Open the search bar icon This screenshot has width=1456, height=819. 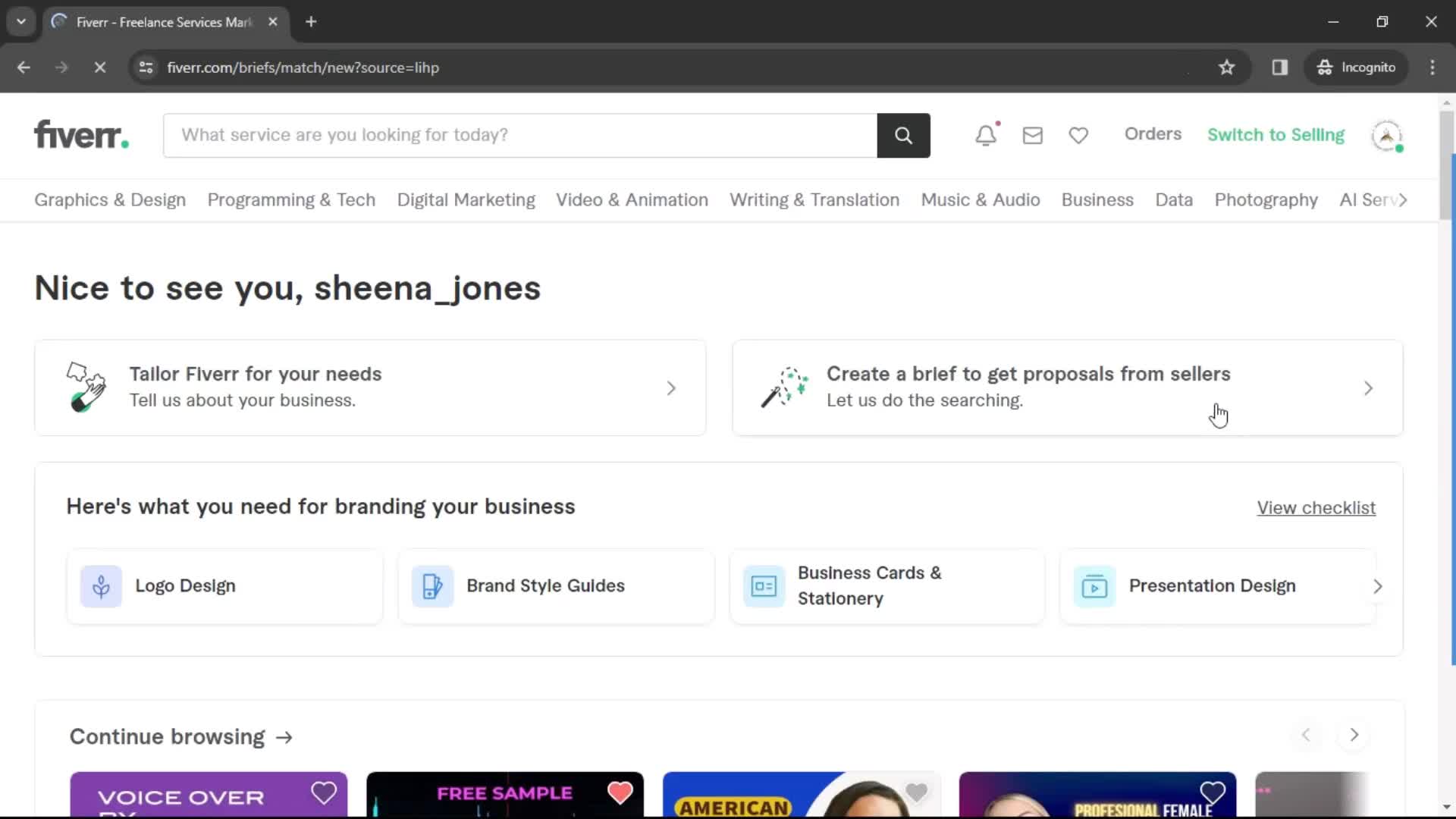tap(903, 134)
